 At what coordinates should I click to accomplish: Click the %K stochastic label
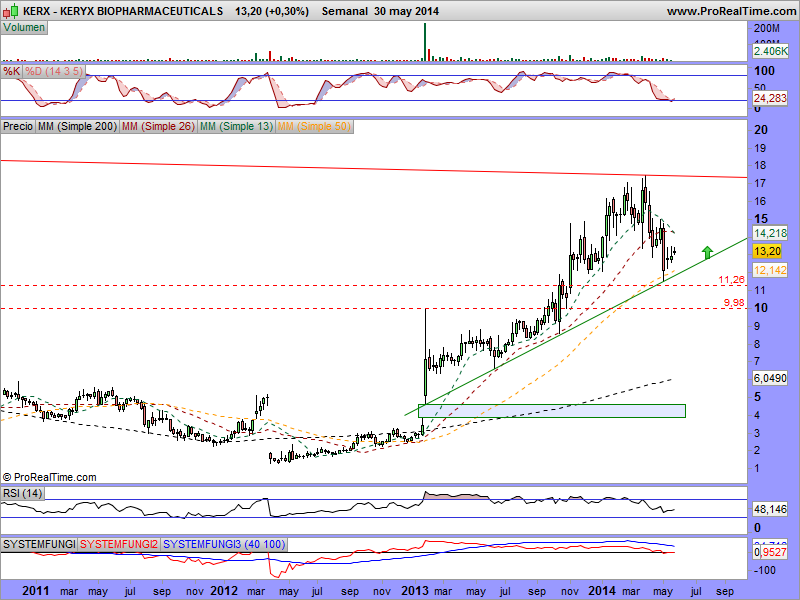coord(11,71)
